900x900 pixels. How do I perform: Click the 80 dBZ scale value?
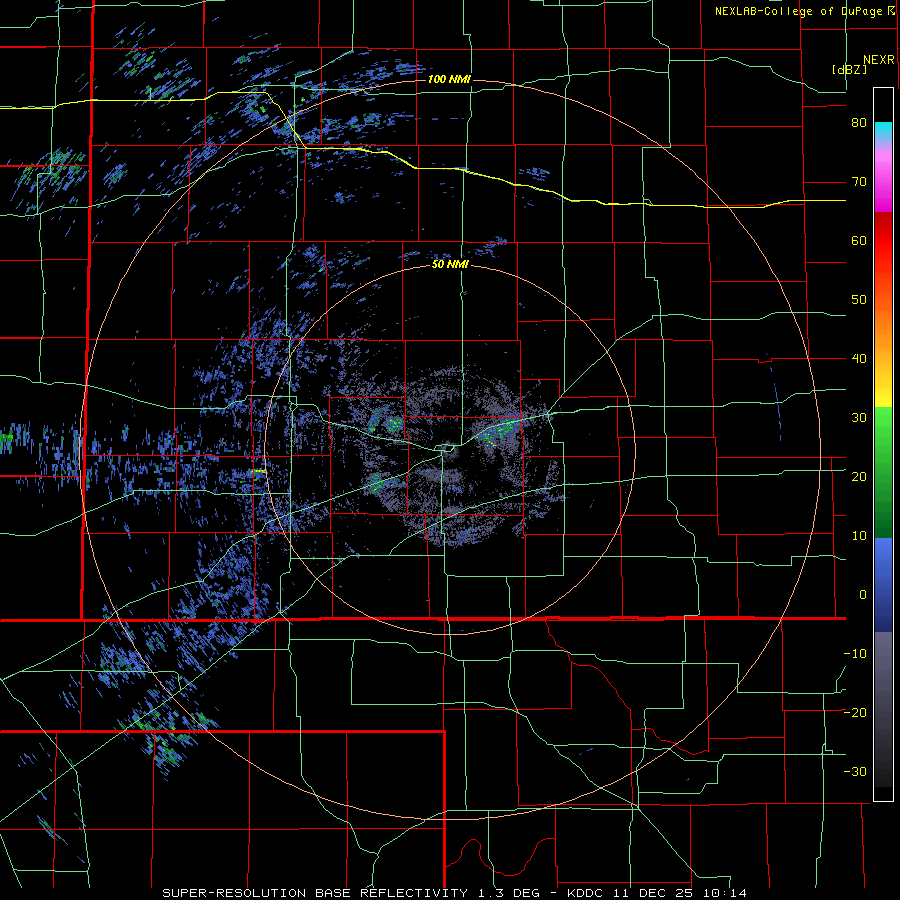pos(859,123)
